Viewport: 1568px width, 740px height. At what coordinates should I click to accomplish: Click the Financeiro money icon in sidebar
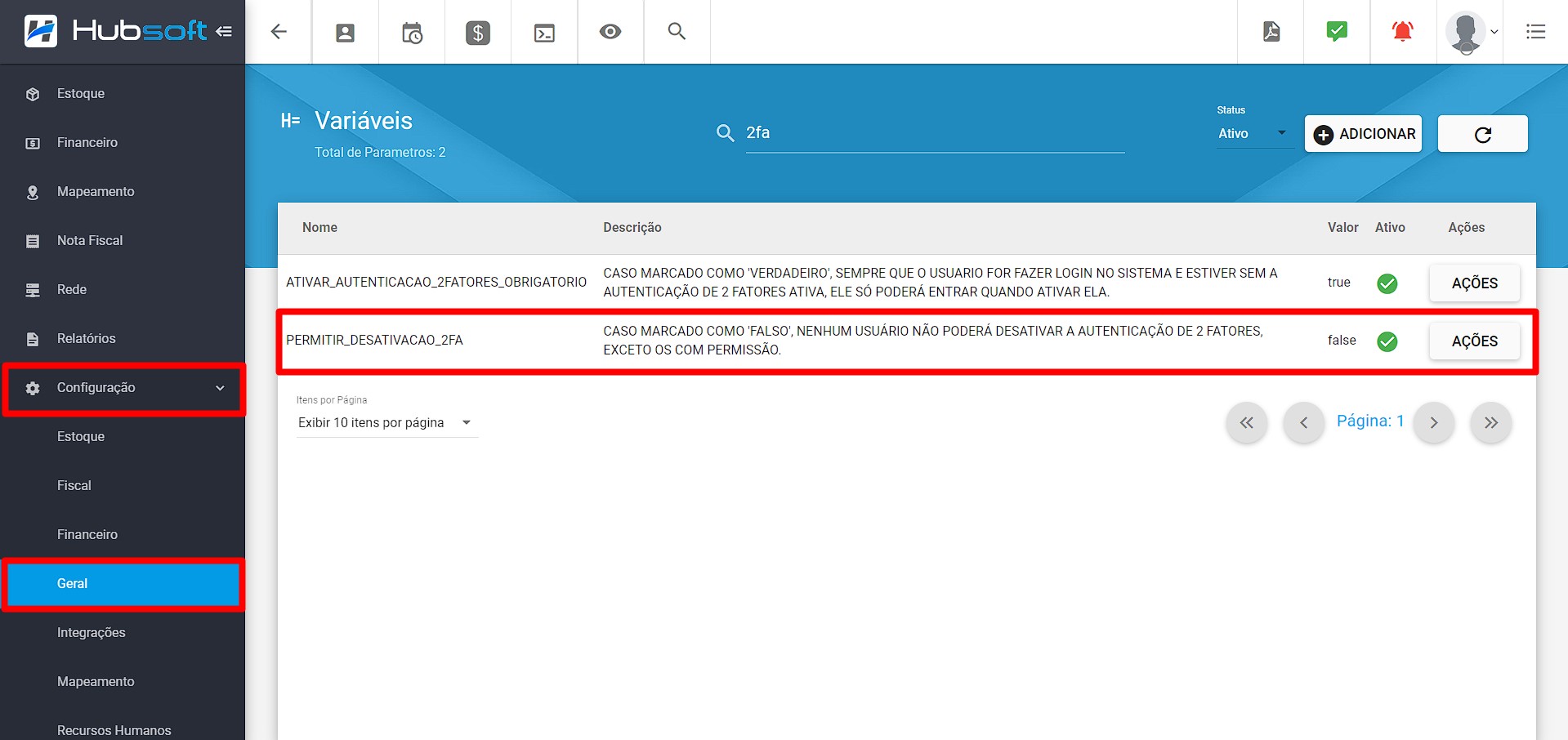point(33,143)
